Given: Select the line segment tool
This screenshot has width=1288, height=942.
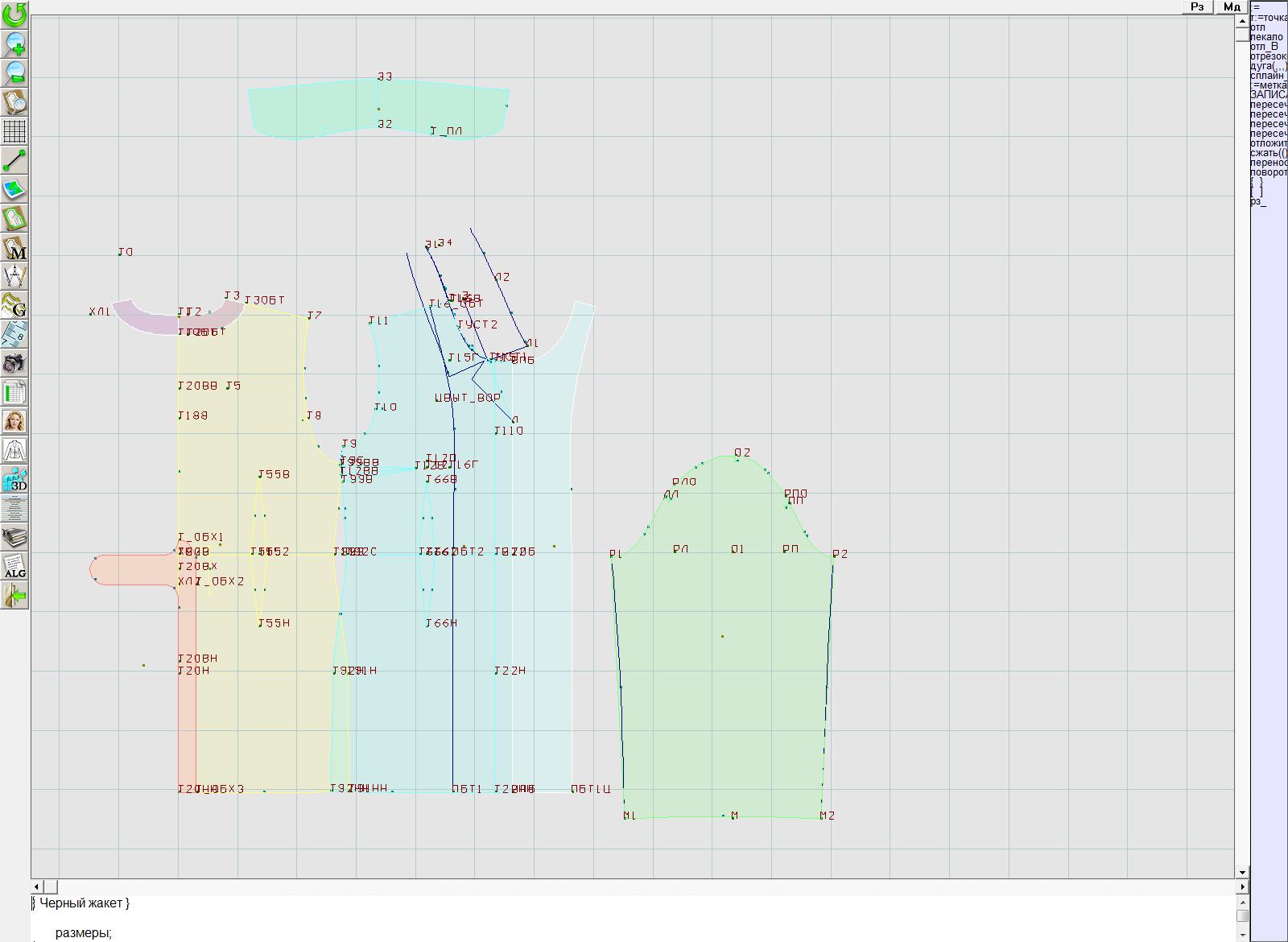Looking at the screenshot, I should coord(14,160).
